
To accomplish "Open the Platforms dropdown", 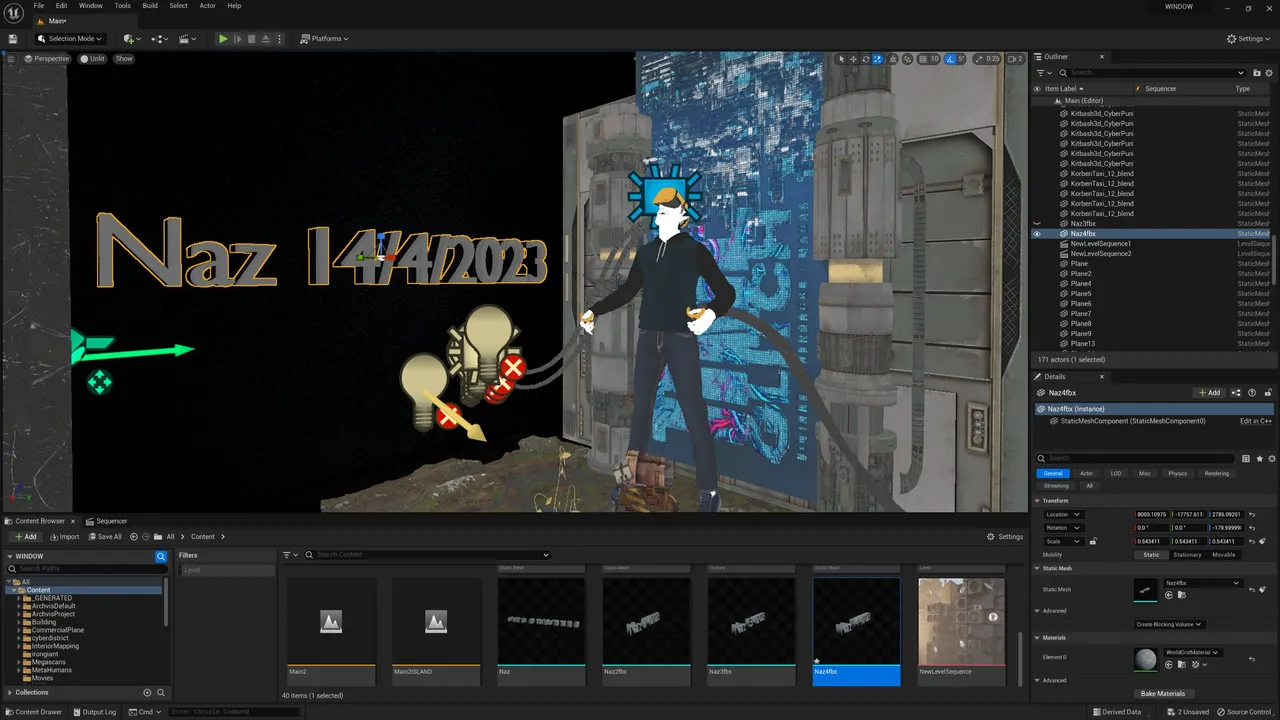I will (x=324, y=39).
